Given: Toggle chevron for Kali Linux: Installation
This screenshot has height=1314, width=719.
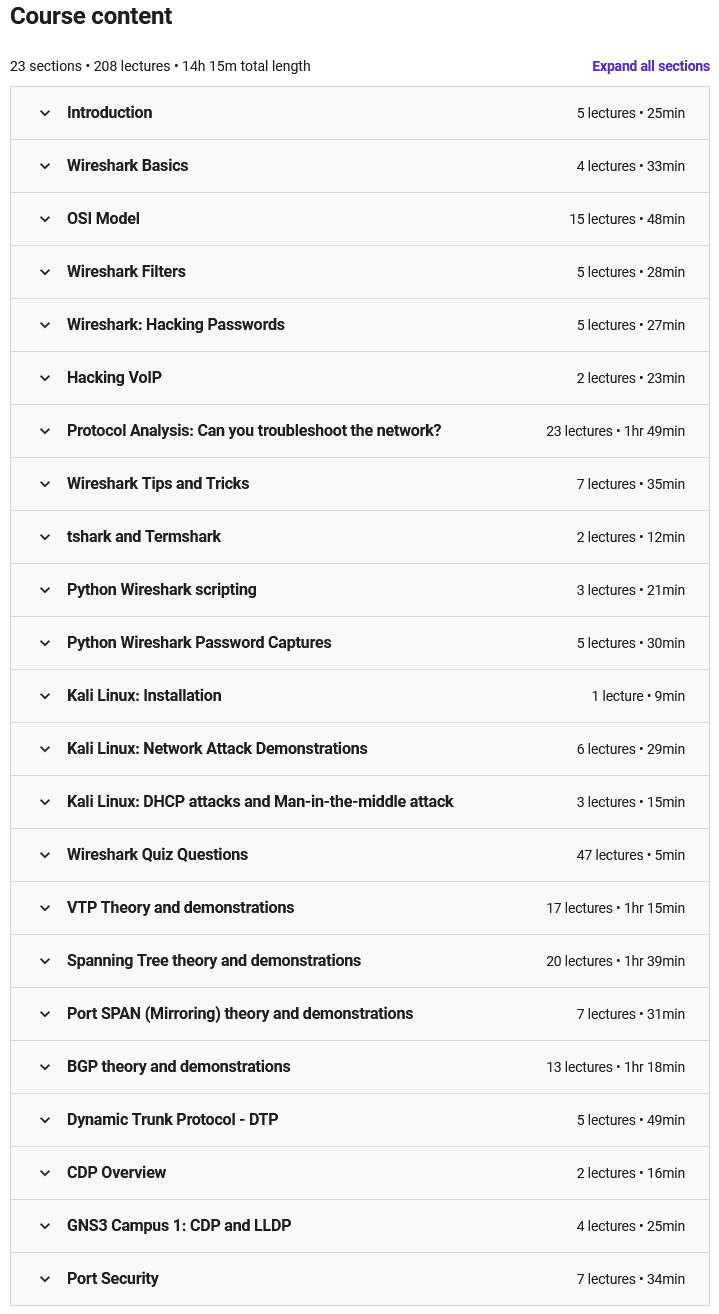Looking at the screenshot, I should [45, 696].
